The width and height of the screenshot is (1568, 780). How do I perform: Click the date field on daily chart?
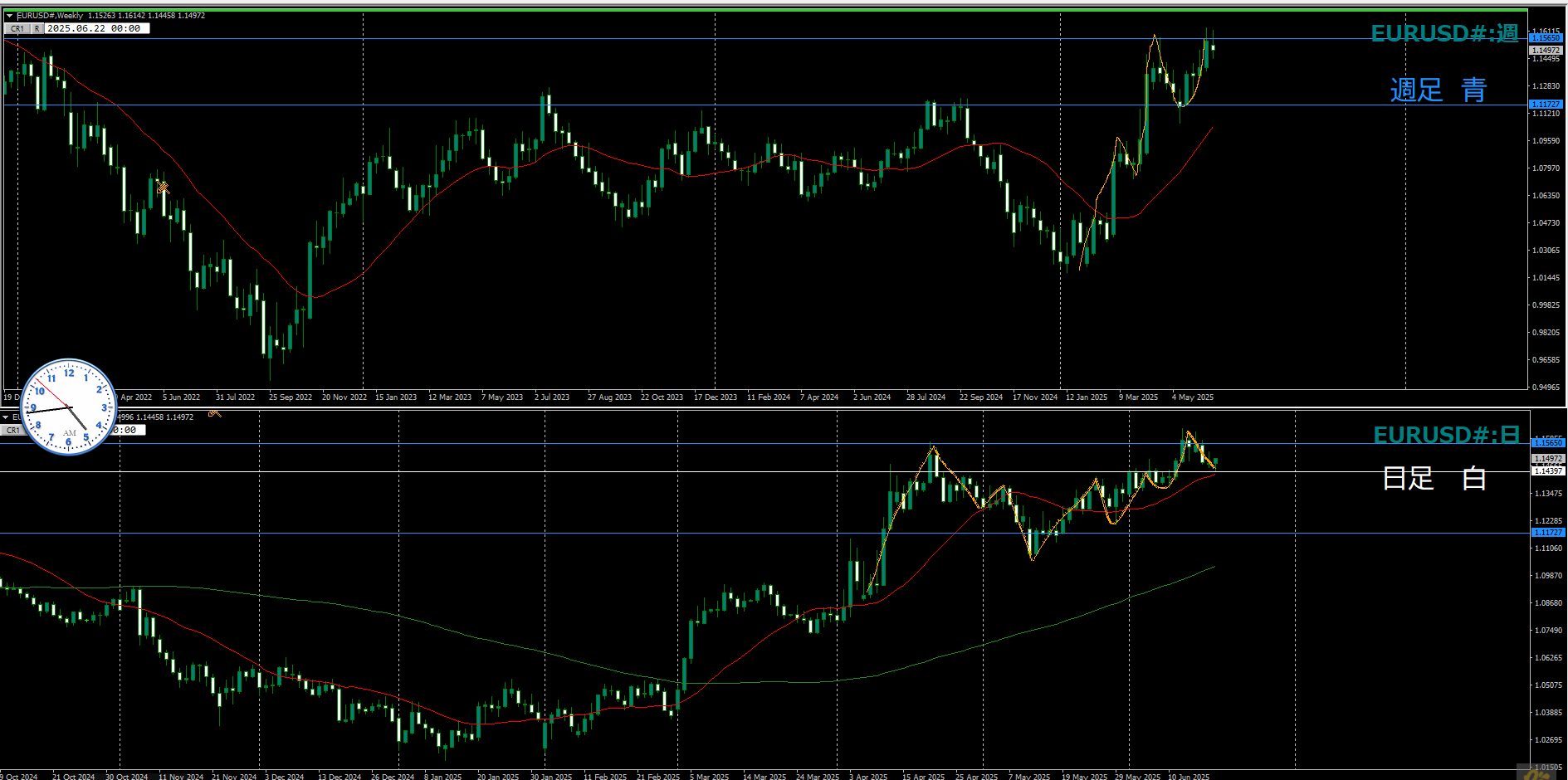pyautogui.click(x=129, y=430)
